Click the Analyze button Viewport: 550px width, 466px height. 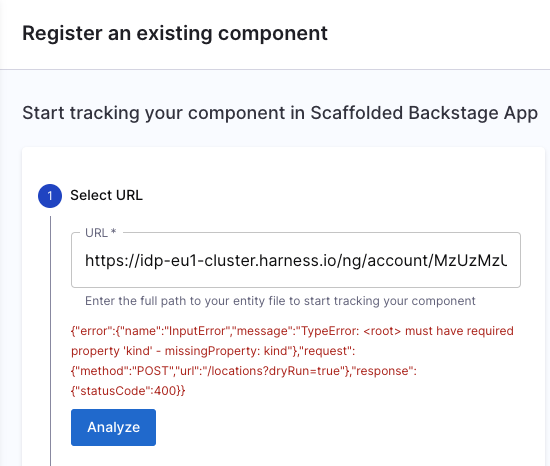click(113, 427)
